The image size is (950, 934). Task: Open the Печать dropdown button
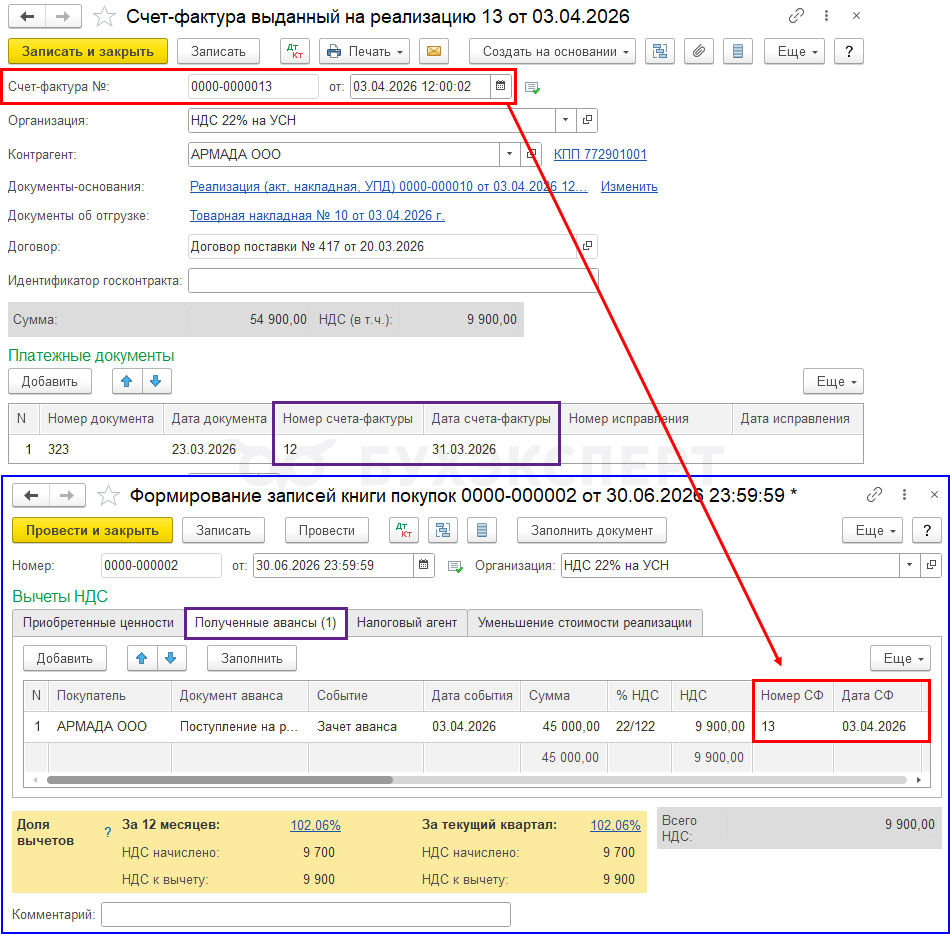click(364, 52)
